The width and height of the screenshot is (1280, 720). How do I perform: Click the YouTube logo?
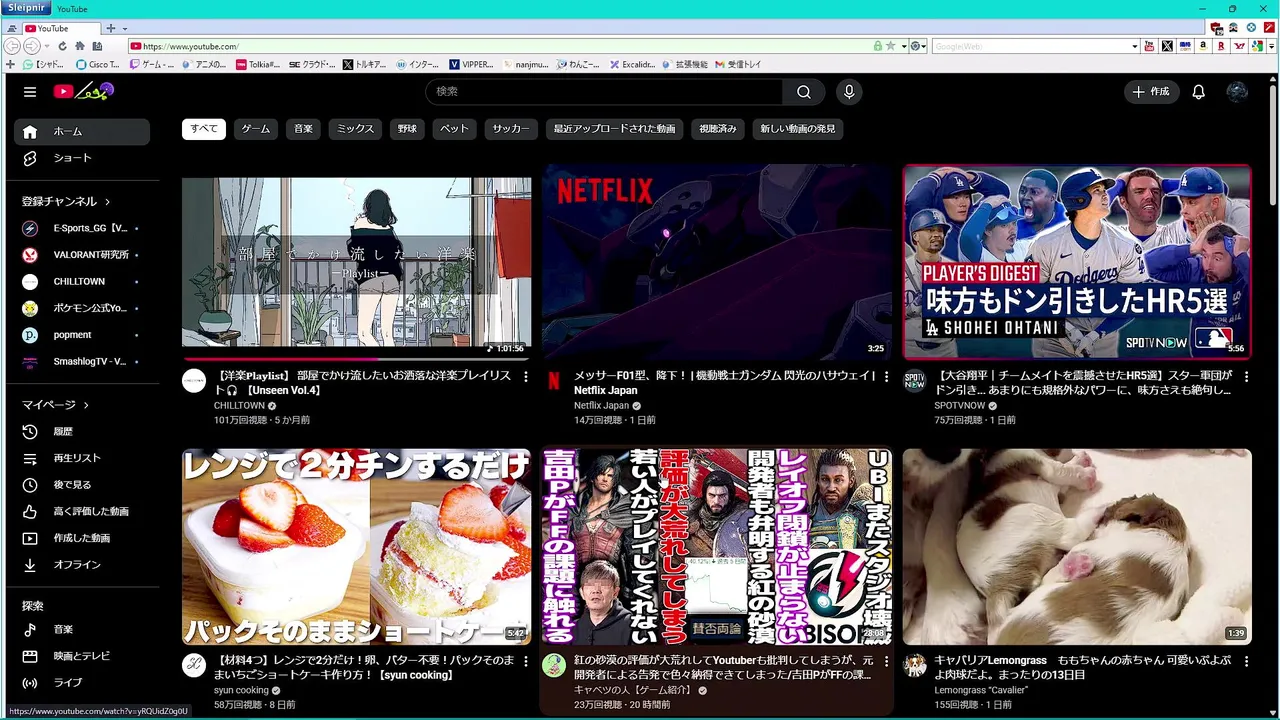[x=84, y=91]
